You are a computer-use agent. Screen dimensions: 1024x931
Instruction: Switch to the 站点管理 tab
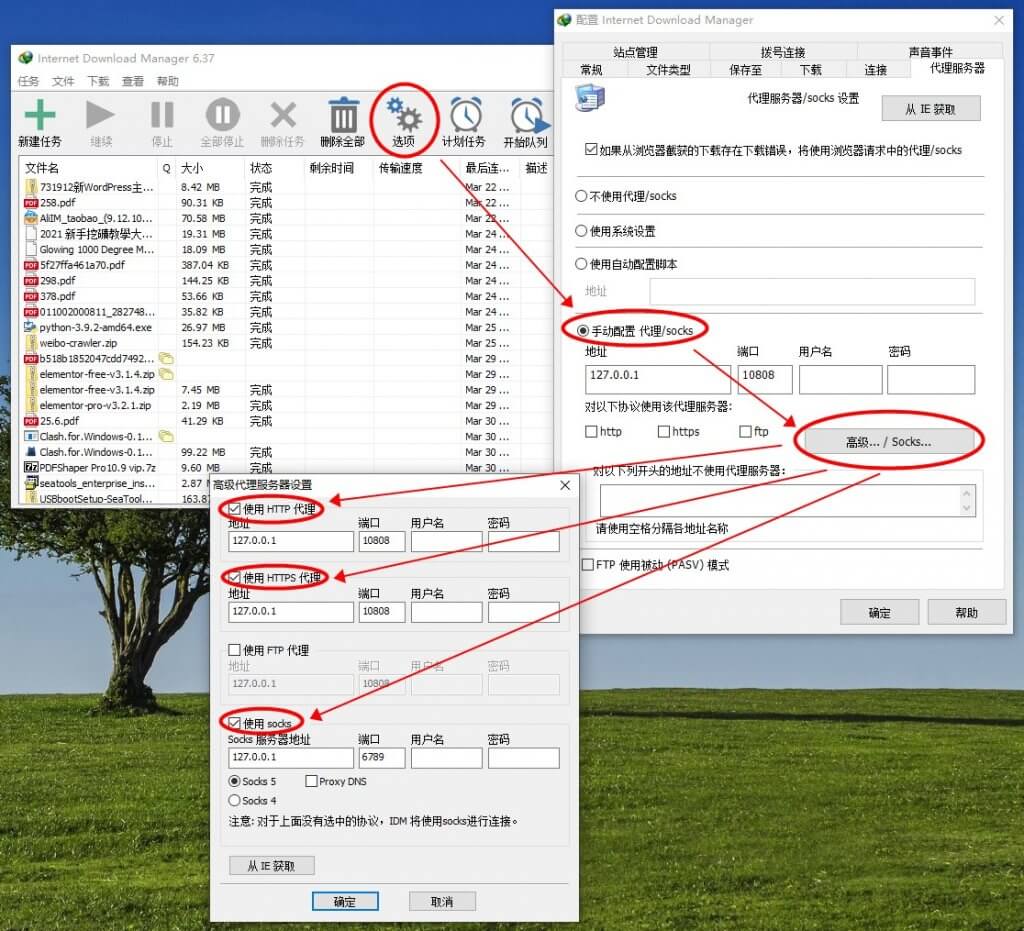[635, 52]
